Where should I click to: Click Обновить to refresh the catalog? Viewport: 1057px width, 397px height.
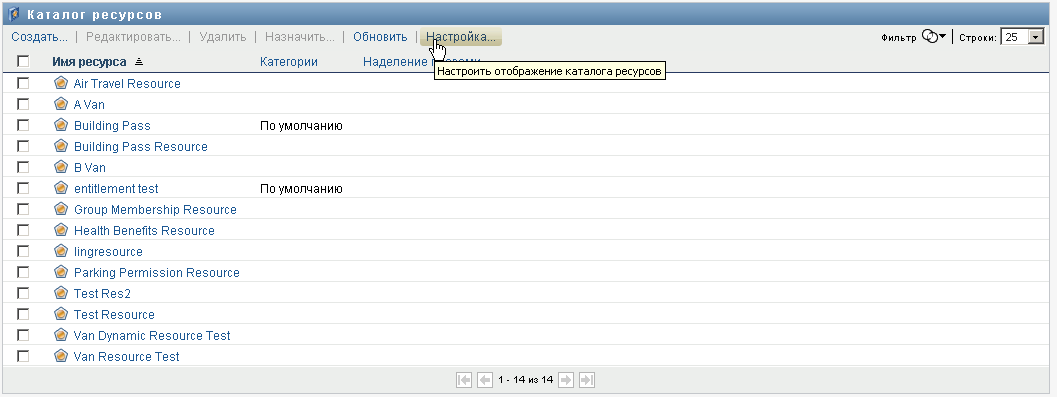coord(380,37)
